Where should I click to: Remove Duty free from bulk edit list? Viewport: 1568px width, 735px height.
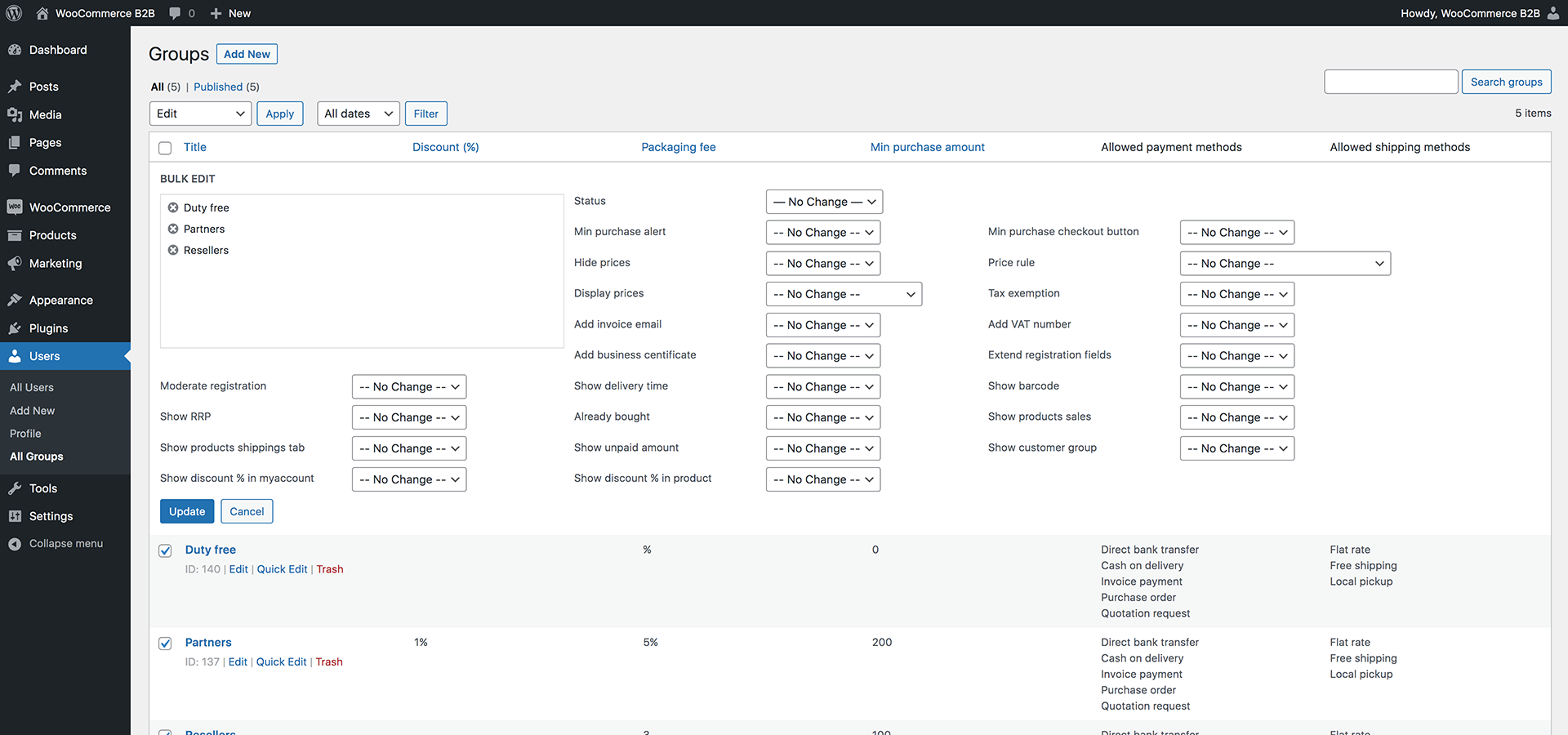tap(173, 207)
